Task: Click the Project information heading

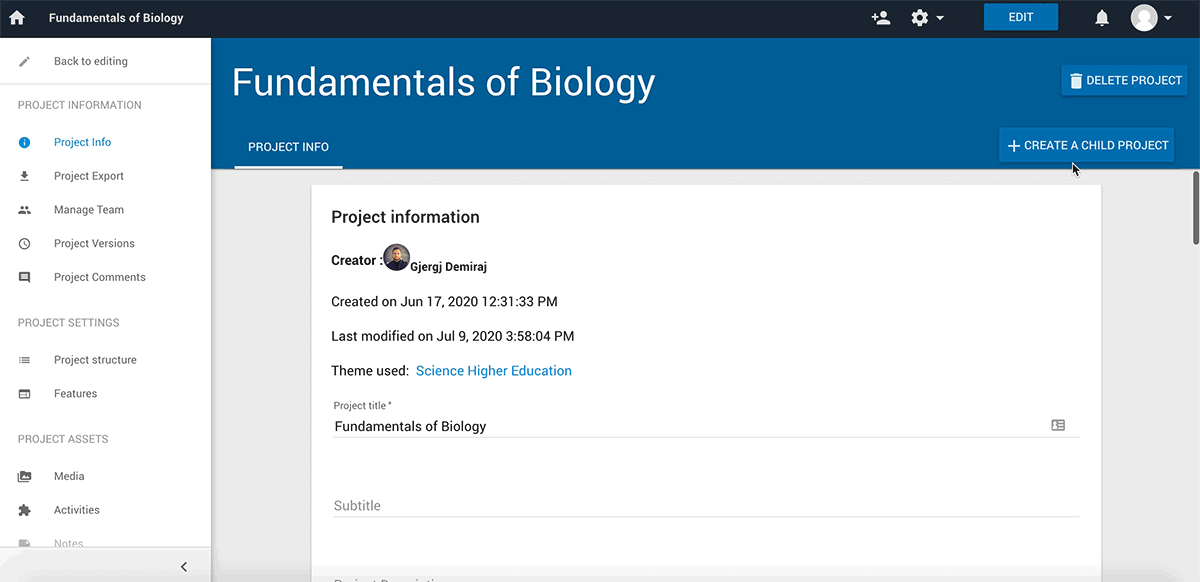Action: [405, 217]
